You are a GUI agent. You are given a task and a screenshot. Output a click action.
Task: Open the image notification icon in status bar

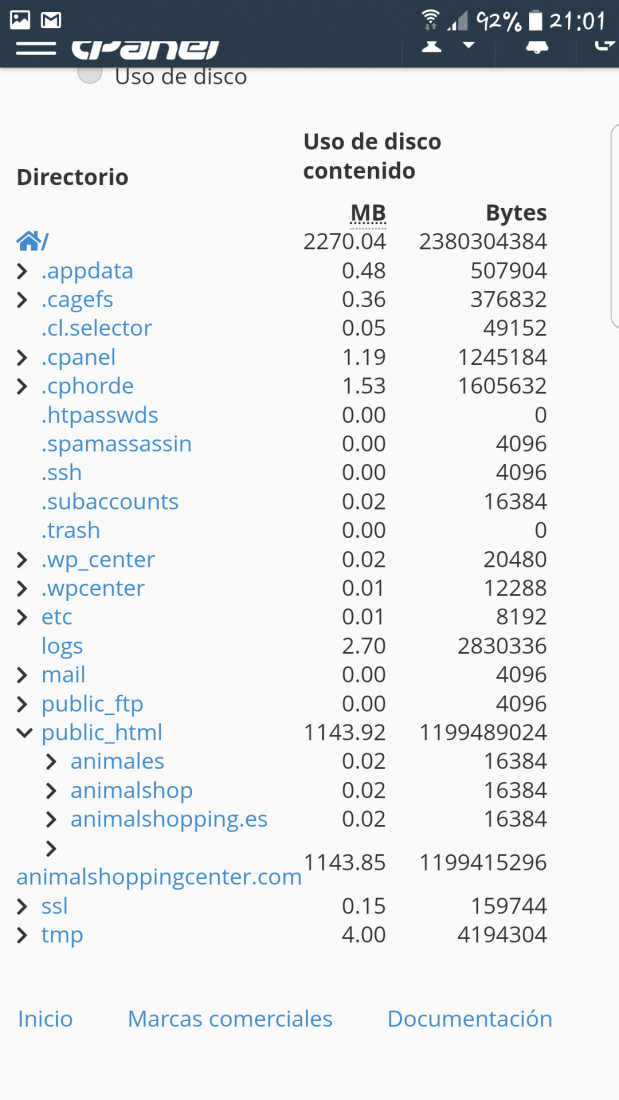[20, 20]
